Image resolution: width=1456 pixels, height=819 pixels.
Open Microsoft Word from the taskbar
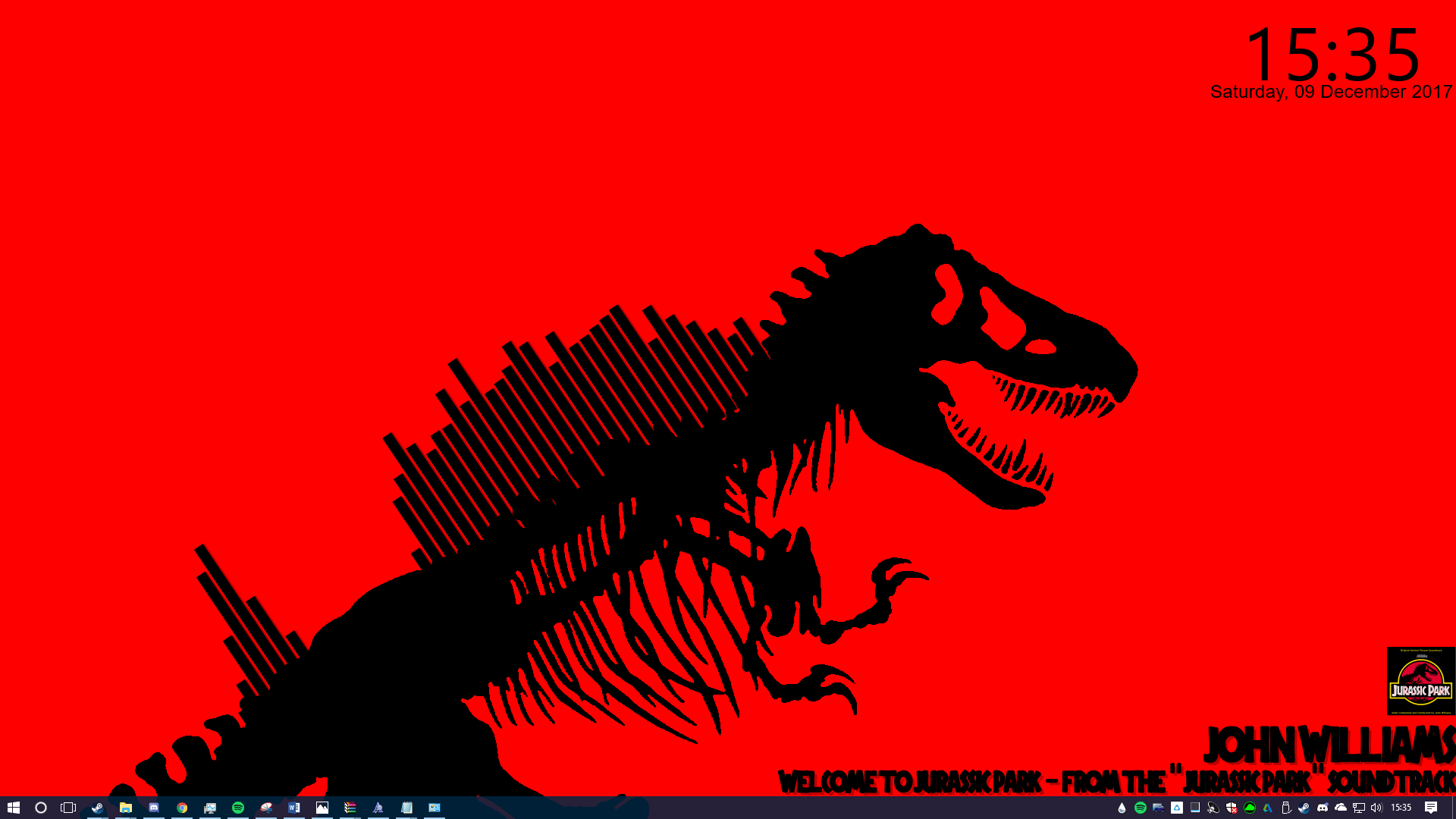pyautogui.click(x=294, y=808)
